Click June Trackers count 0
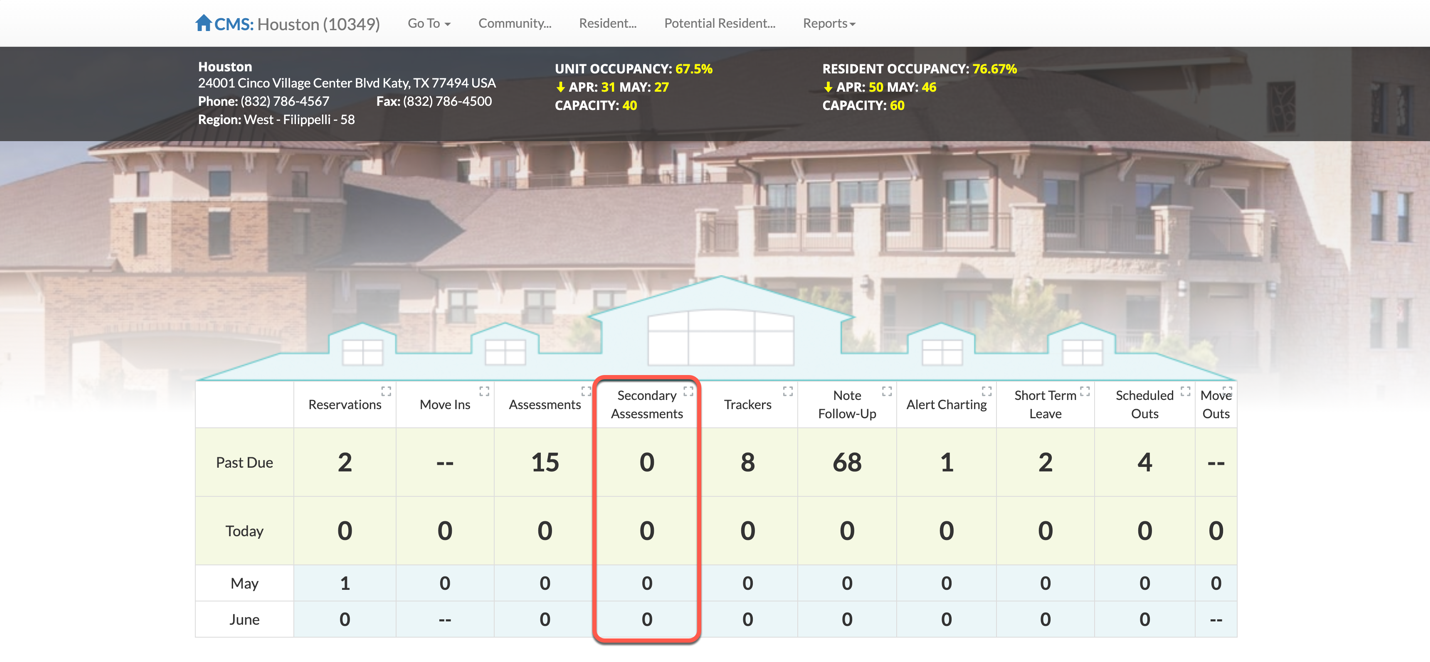The width and height of the screenshot is (1430, 662). coord(748,620)
